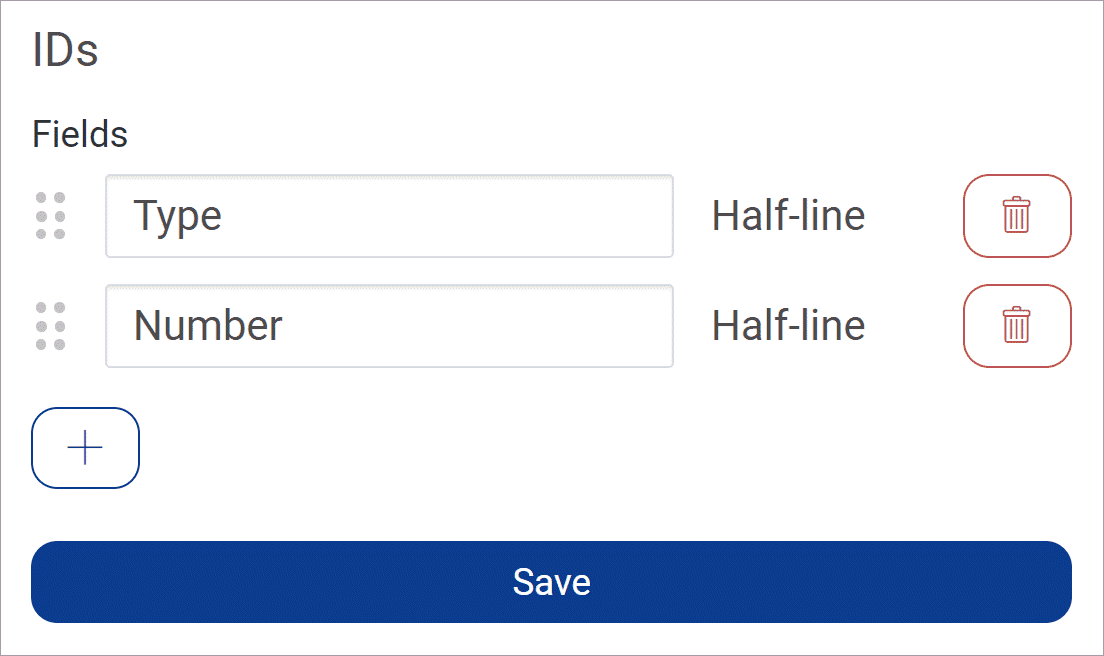The image size is (1104, 656).
Task: Remove the second field row
Action: coord(1017,326)
